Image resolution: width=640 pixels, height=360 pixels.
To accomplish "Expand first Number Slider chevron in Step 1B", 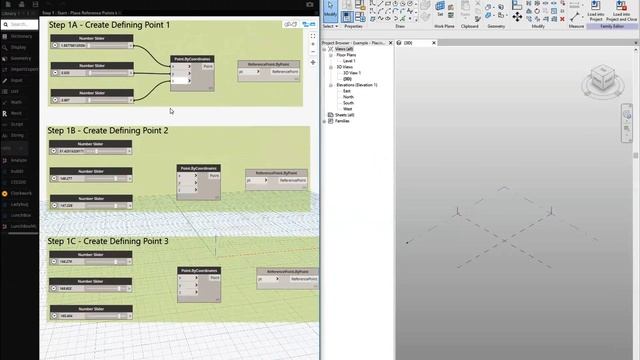I will tap(53, 151).
